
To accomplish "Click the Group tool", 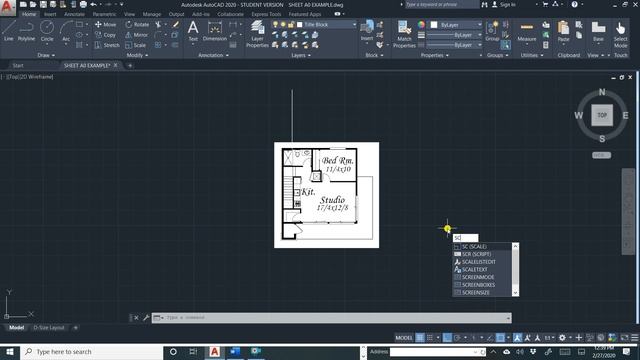I will 492,31.
